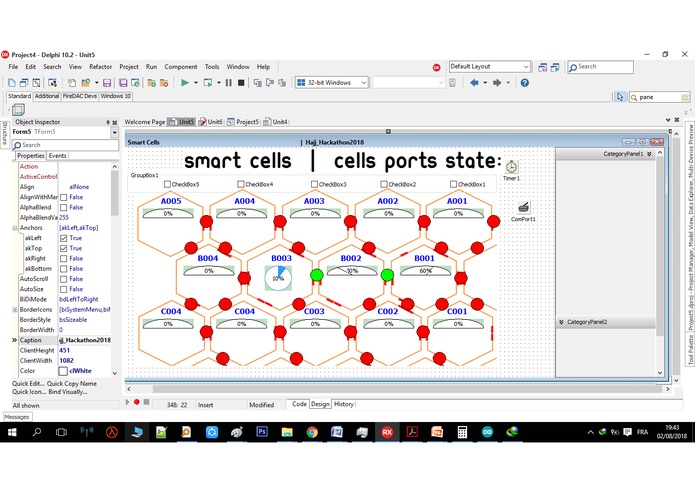Screen dimensions: 695x494
Task: Click the gray Forward navigation arrow
Action: coord(497,83)
